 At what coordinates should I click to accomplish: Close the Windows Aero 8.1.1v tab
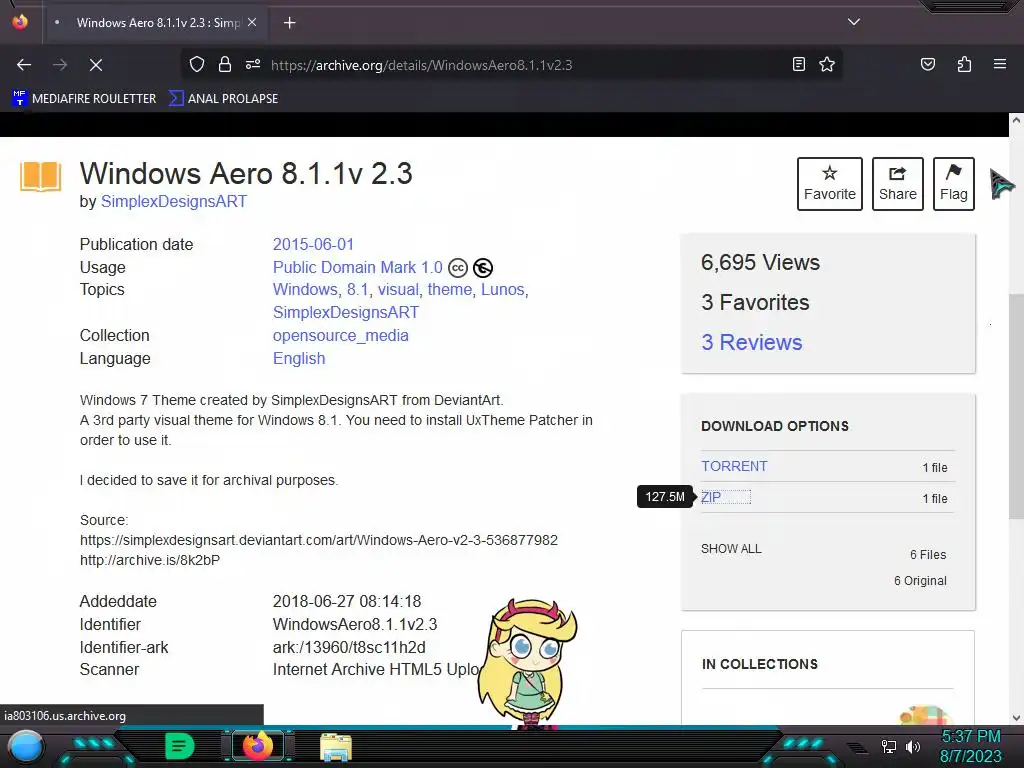click(252, 22)
